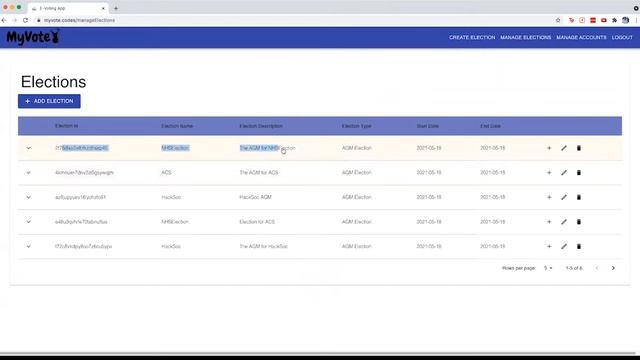This screenshot has height=360, width=640.
Task: Reload the browser page
Action: (25, 20)
